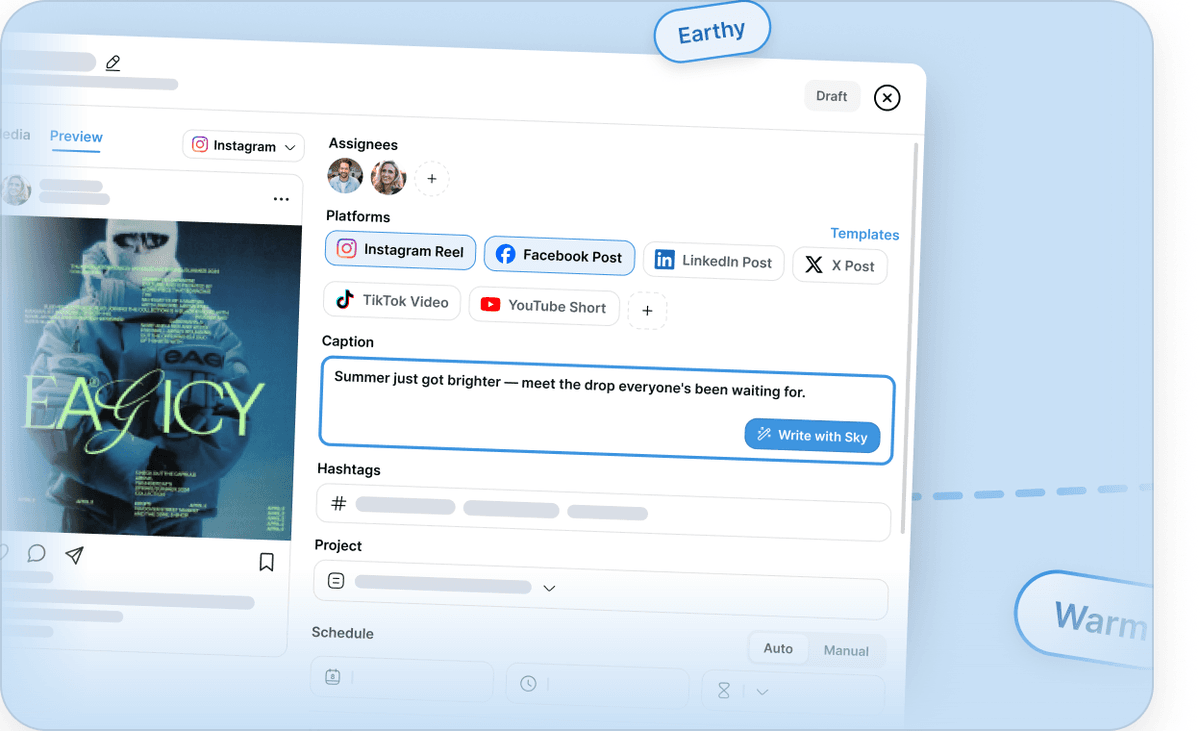Open the three-dots menu on post preview
This screenshot has height=731, width=1200.
281,199
